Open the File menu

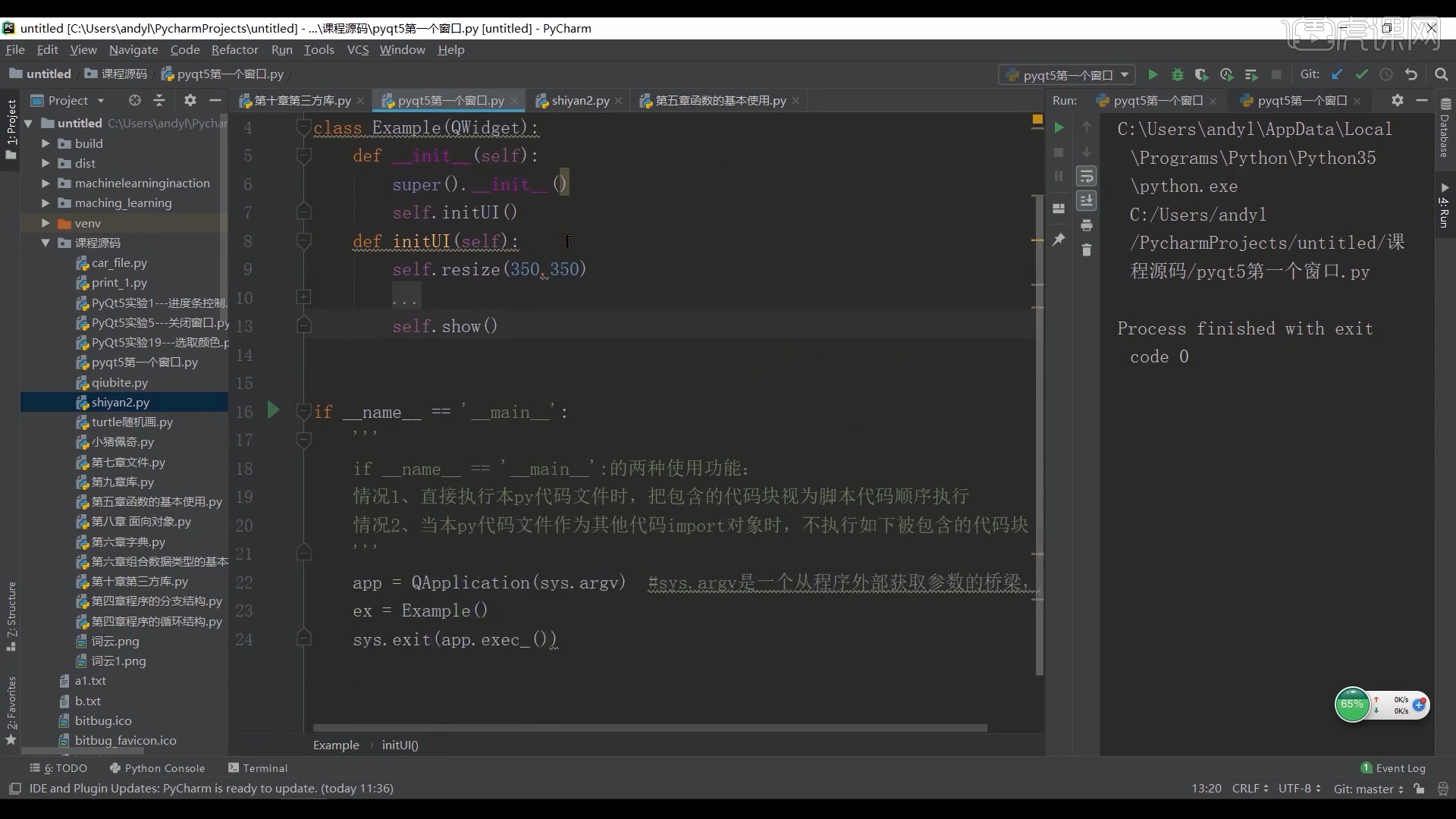coord(15,49)
